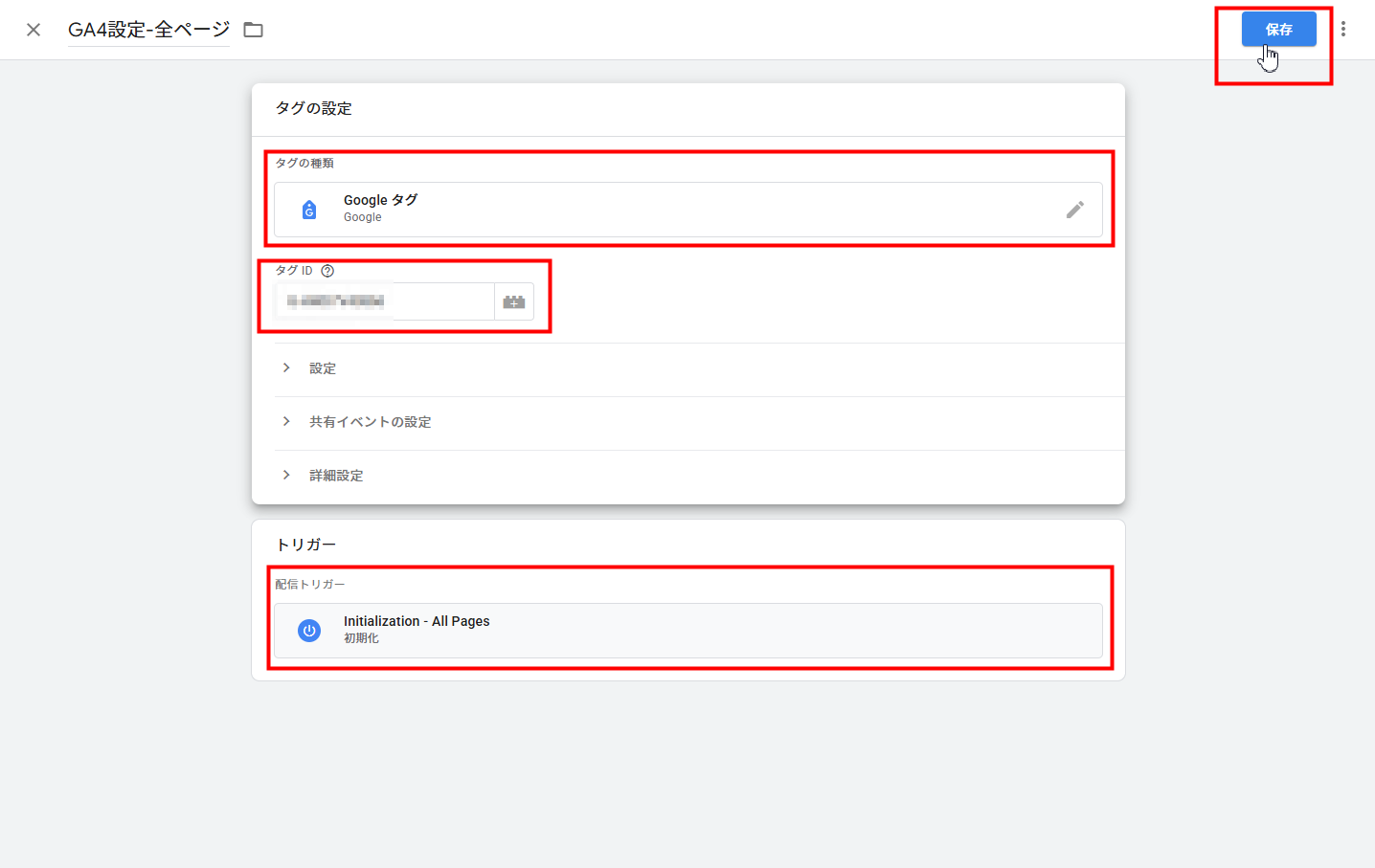Click the トリガー card heading
The height and width of the screenshot is (868, 1375).
coord(305,545)
